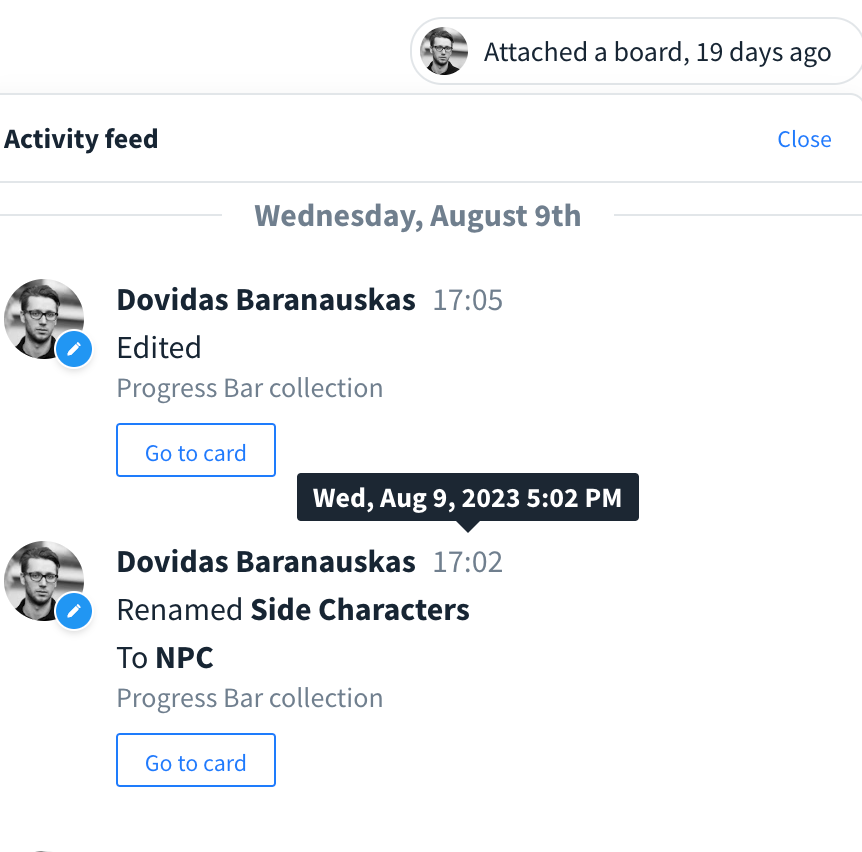The width and height of the screenshot is (862, 852).
Task: Click the "Wed, Aug 9, 2023 5:02 PM" tooltip
Action: [467, 498]
